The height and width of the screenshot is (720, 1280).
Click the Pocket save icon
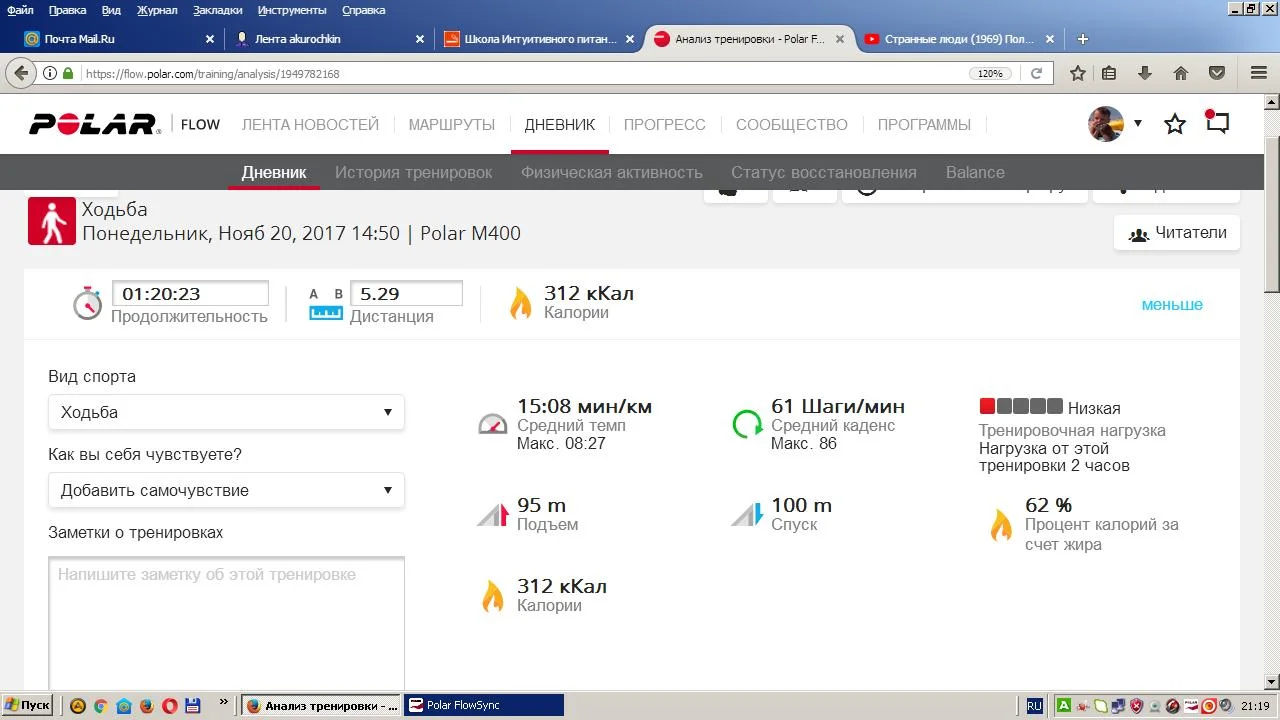tap(1217, 73)
